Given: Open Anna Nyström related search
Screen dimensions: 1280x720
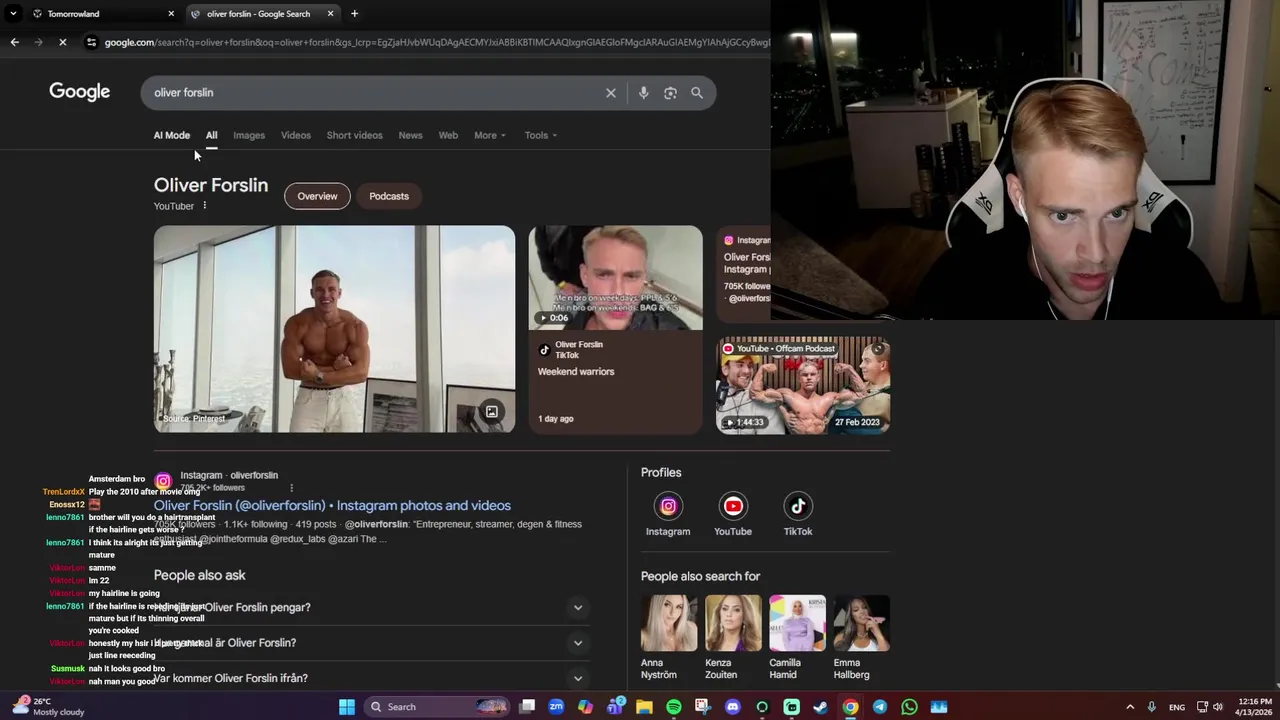Looking at the screenshot, I should (x=668, y=637).
